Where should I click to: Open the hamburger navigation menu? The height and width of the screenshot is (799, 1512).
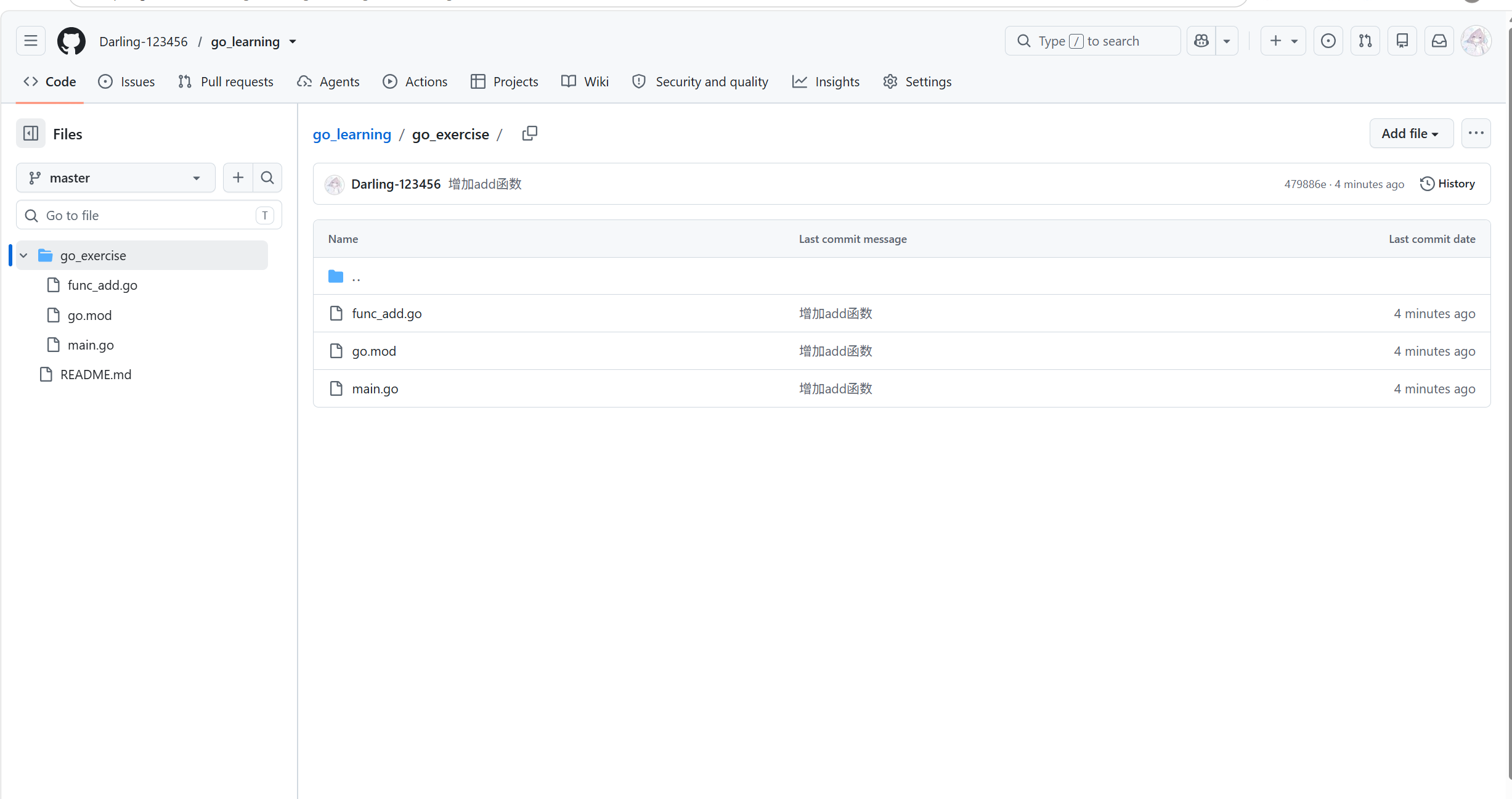click(31, 41)
